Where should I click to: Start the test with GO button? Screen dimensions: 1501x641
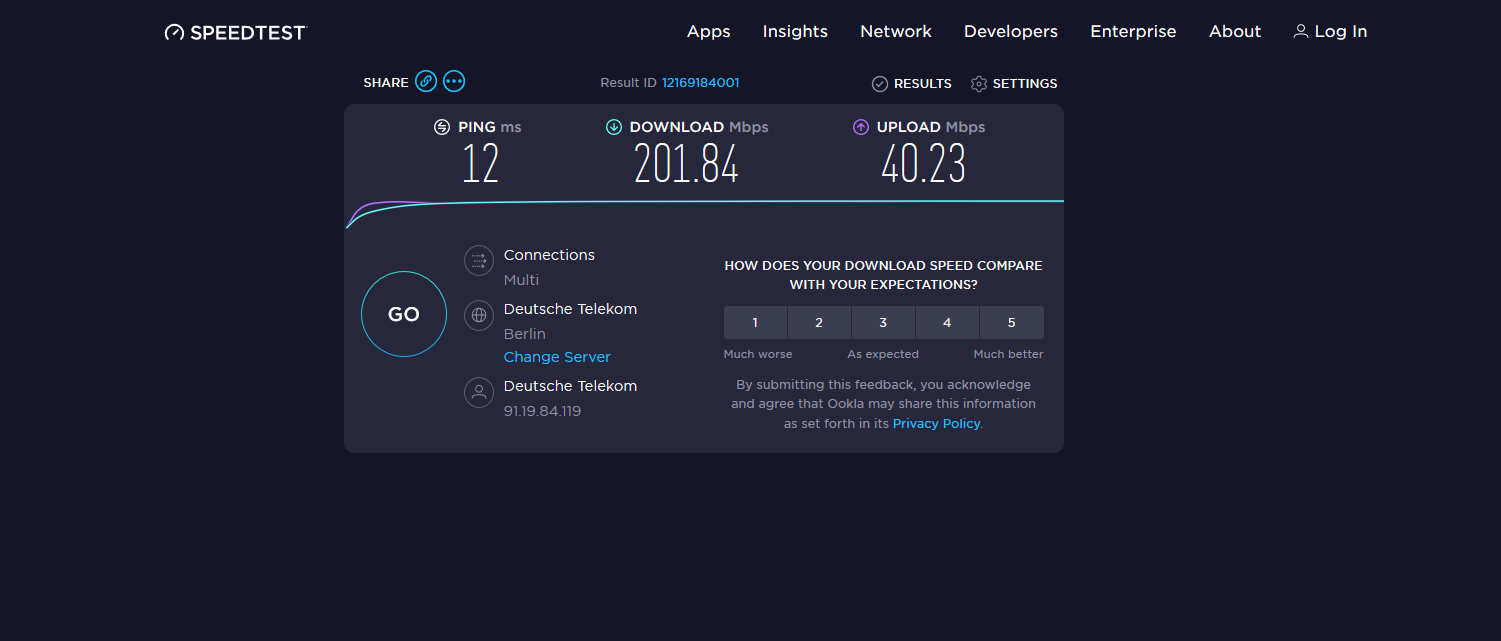[x=404, y=314]
